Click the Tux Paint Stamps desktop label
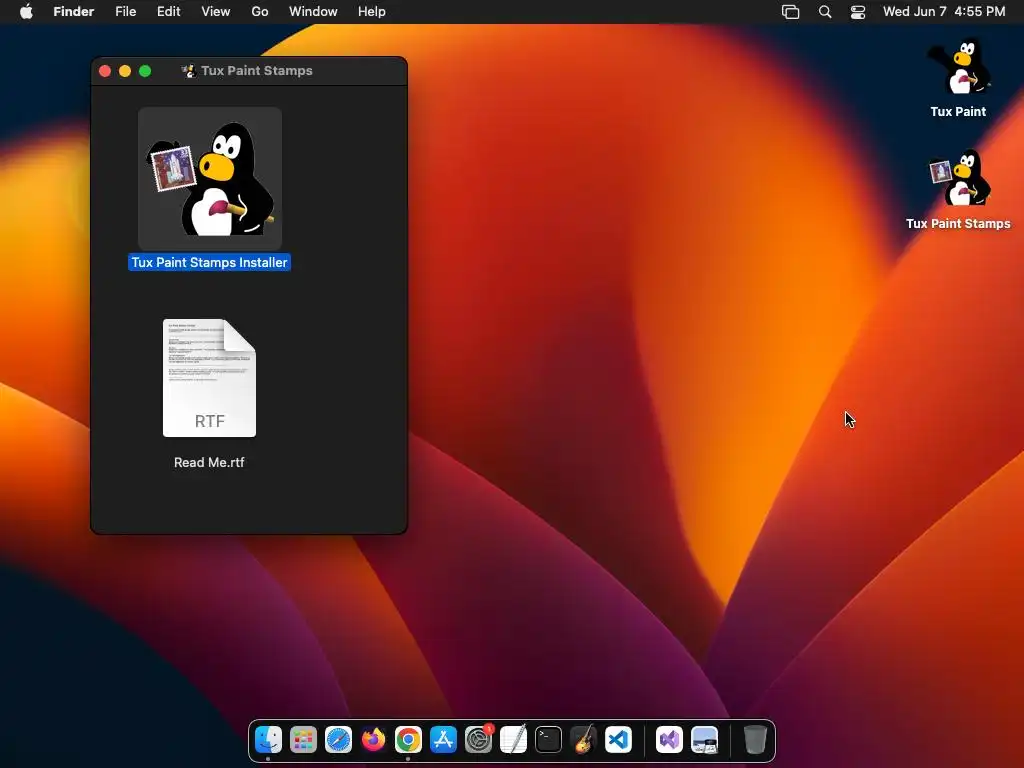The width and height of the screenshot is (1024, 768). click(x=958, y=223)
